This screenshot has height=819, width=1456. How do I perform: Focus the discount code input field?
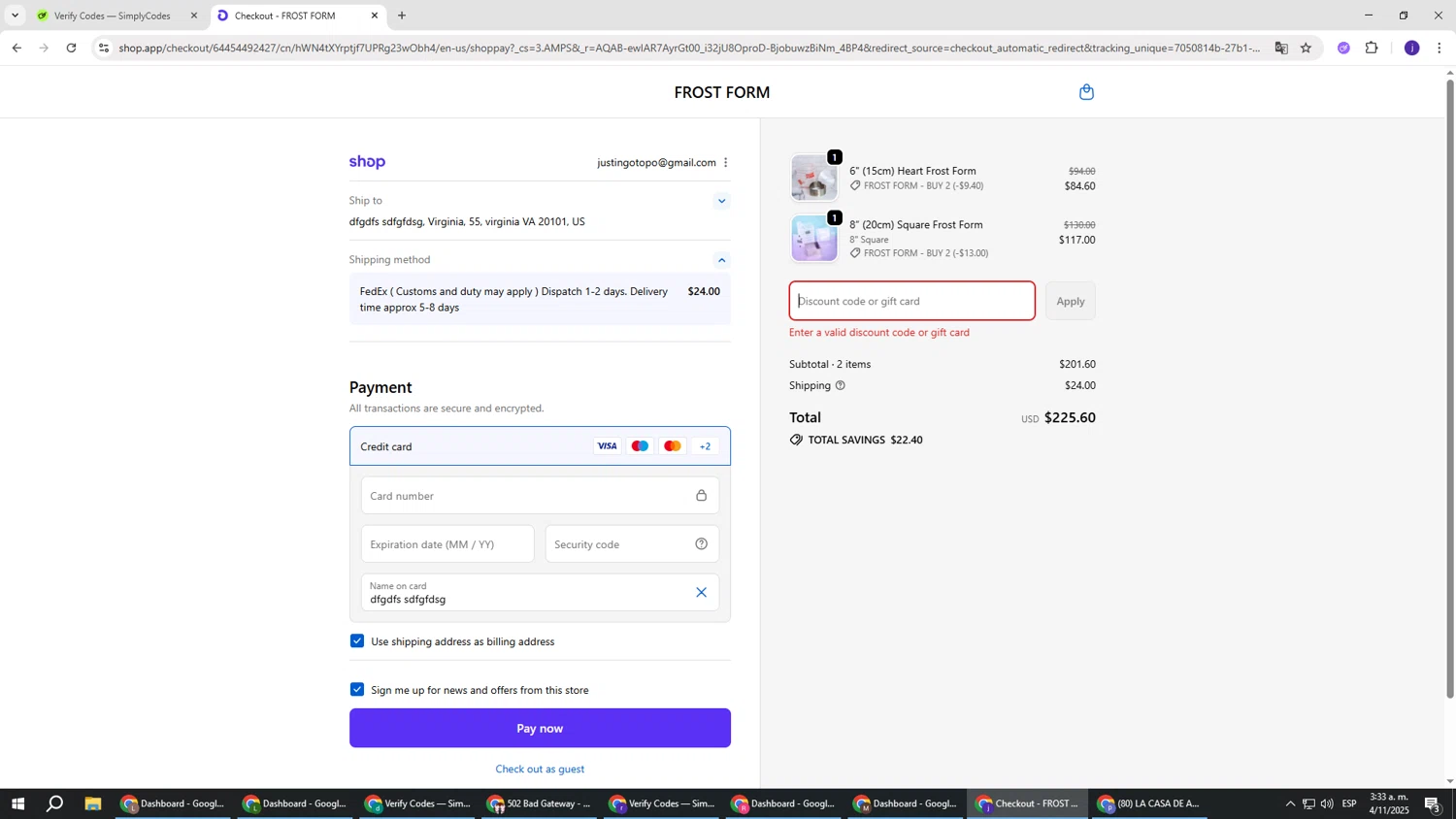tap(911, 301)
